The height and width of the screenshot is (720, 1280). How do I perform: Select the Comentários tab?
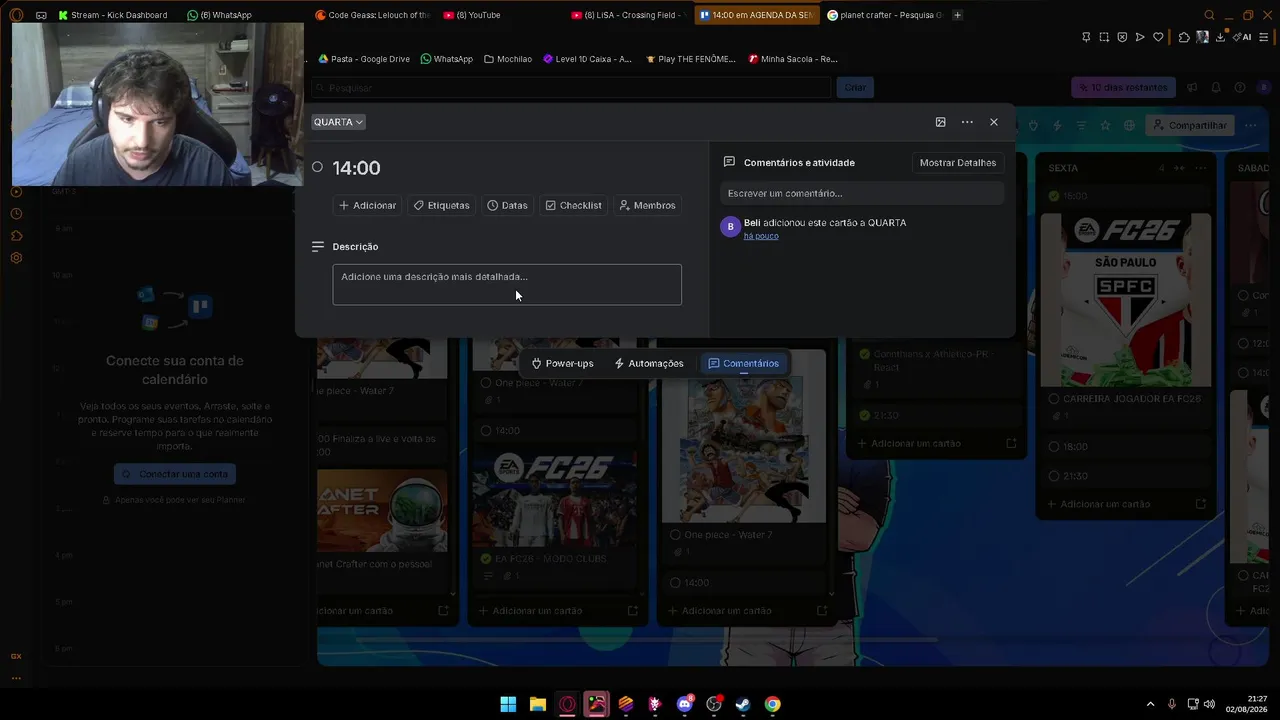point(743,363)
